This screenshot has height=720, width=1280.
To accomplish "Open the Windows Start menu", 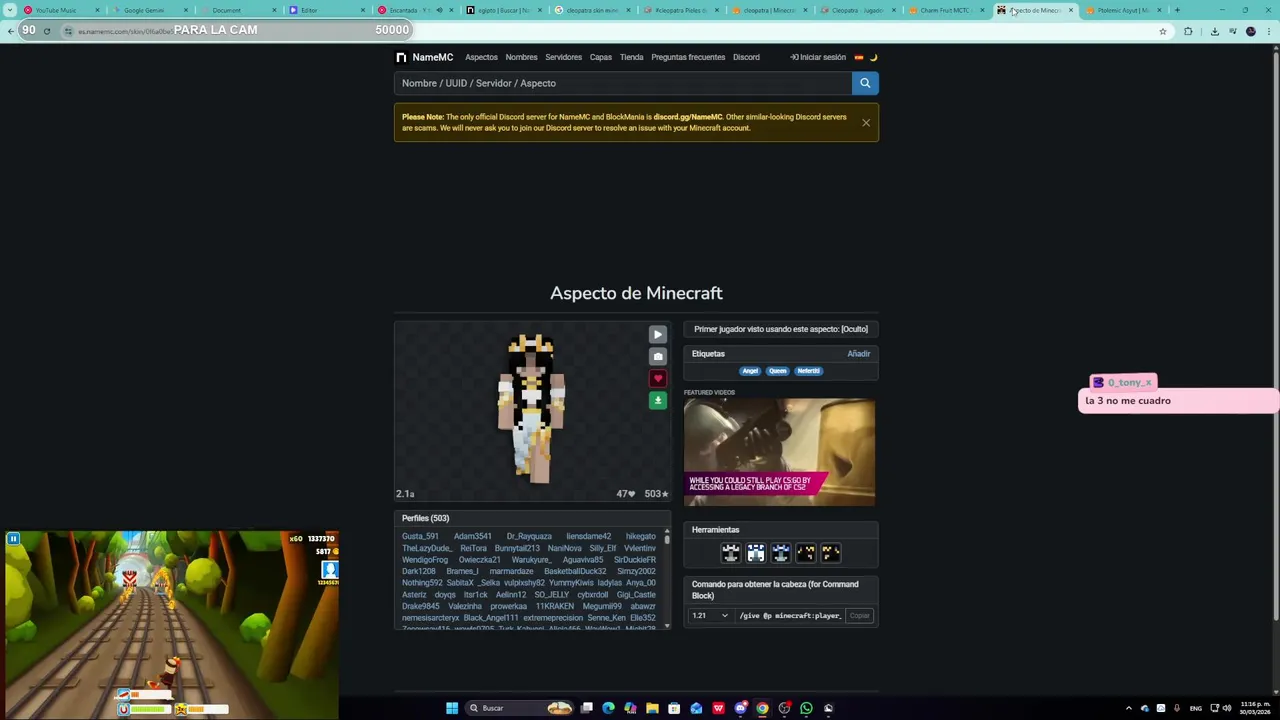I will tap(452, 708).
